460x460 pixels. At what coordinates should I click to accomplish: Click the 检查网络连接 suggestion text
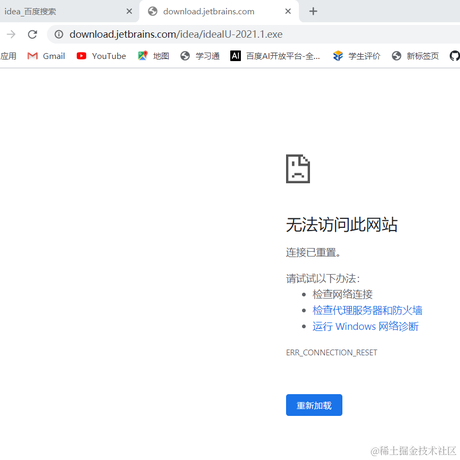[x=342, y=294]
